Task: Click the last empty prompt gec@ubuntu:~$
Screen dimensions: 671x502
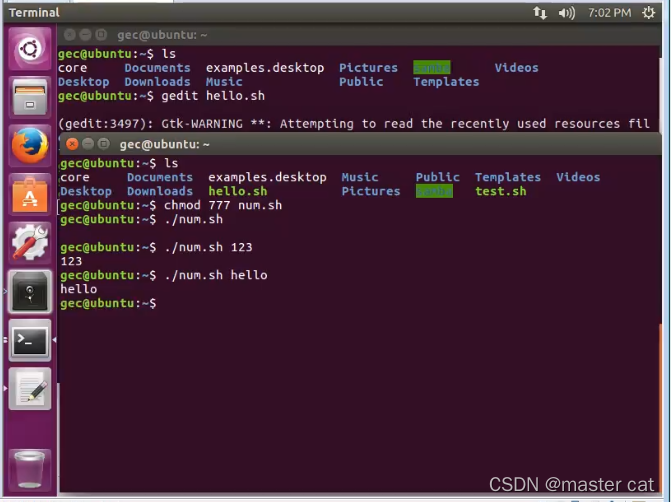Action: (x=108, y=303)
